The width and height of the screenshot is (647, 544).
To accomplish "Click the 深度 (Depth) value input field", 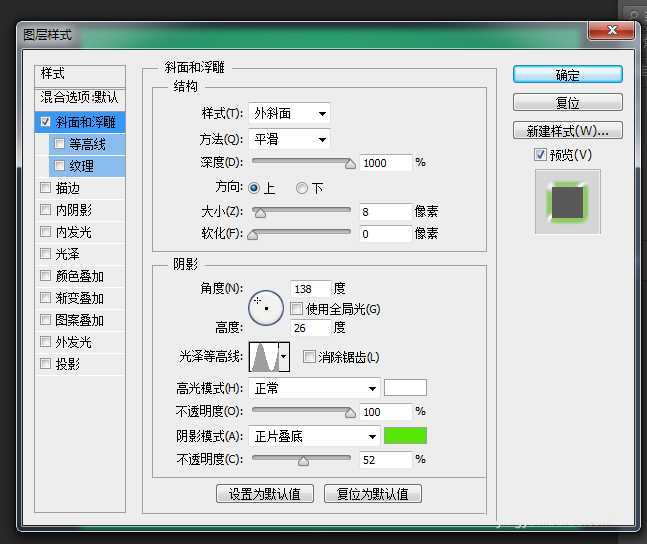I will pyautogui.click(x=386, y=163).
